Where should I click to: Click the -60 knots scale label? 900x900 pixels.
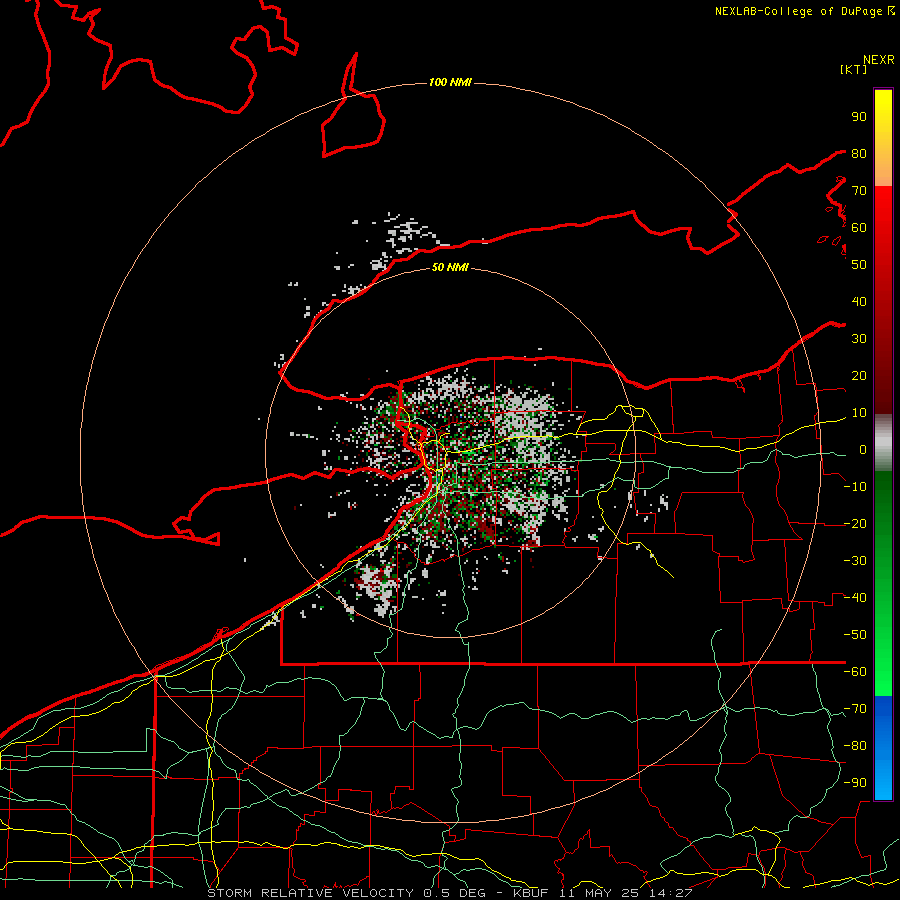(x=855, y=672)
